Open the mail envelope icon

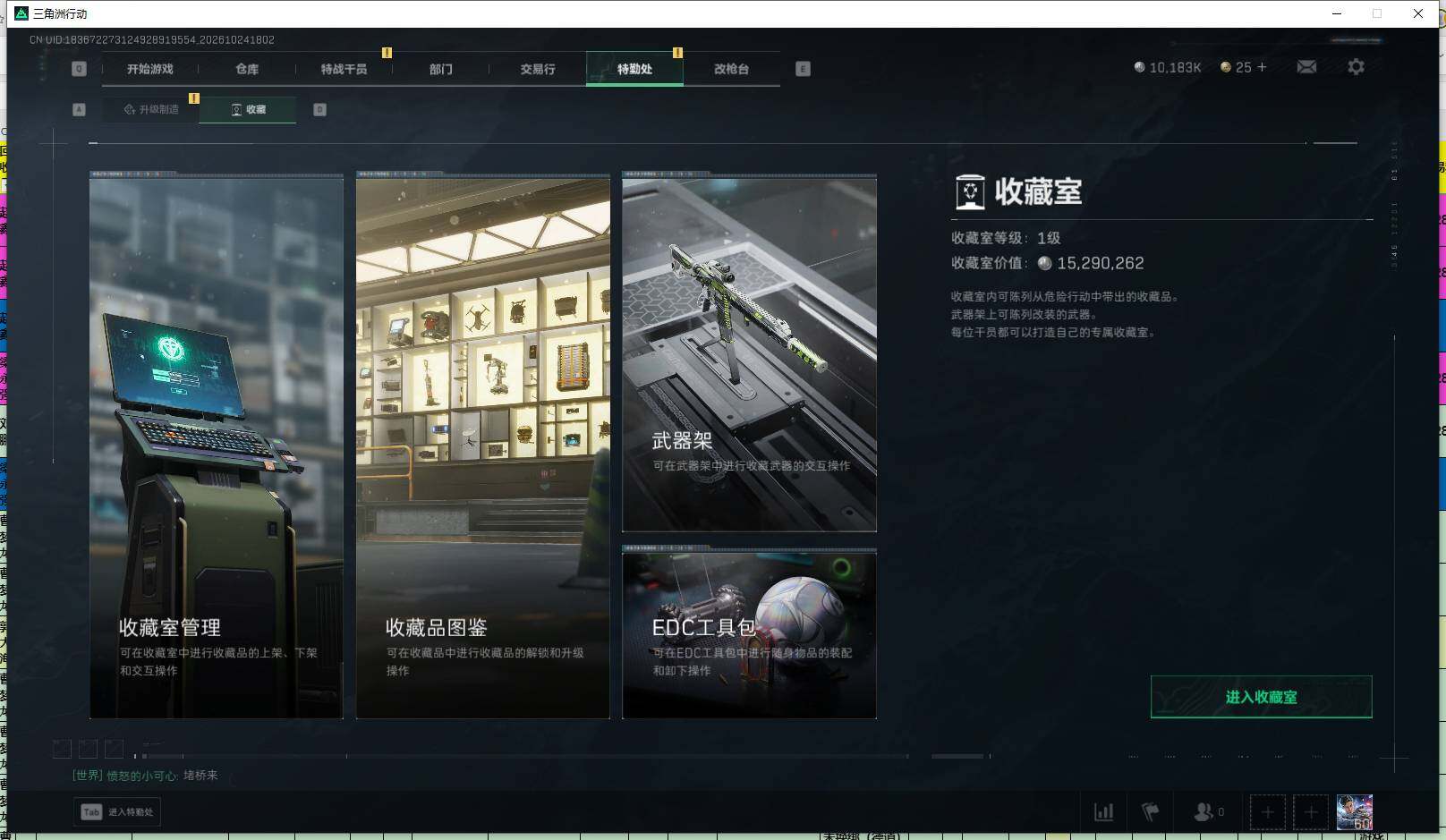[1306, 67]
